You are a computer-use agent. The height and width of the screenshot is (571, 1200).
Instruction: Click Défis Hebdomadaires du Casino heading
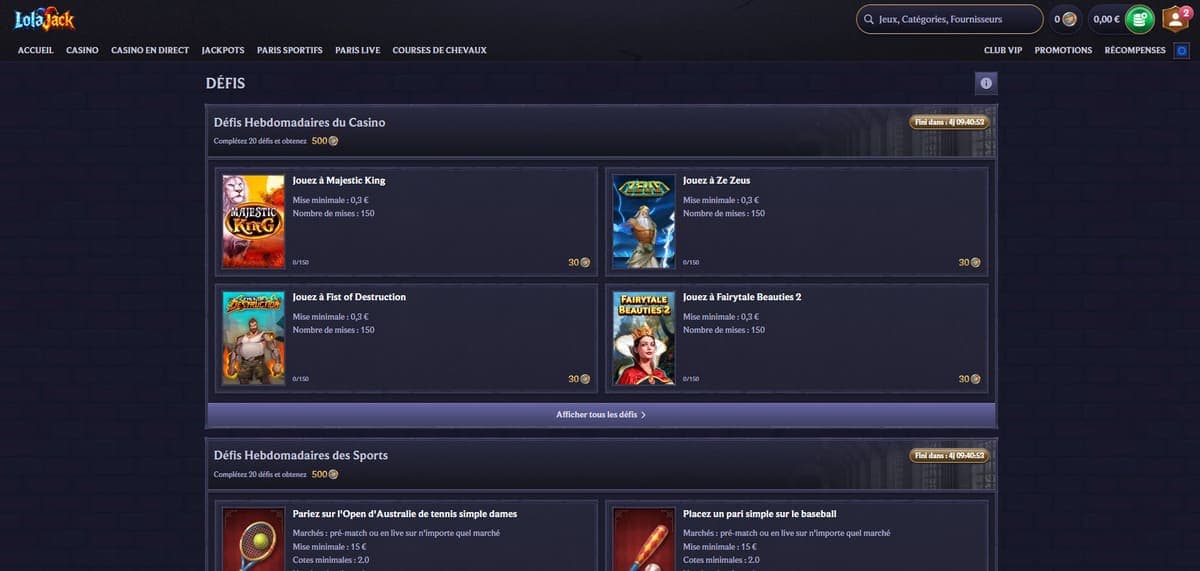[299, 122]
